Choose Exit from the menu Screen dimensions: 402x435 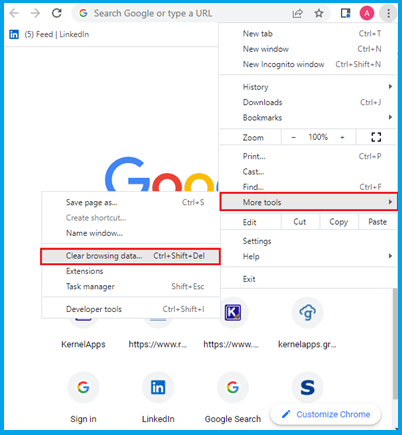coord(308,279)
